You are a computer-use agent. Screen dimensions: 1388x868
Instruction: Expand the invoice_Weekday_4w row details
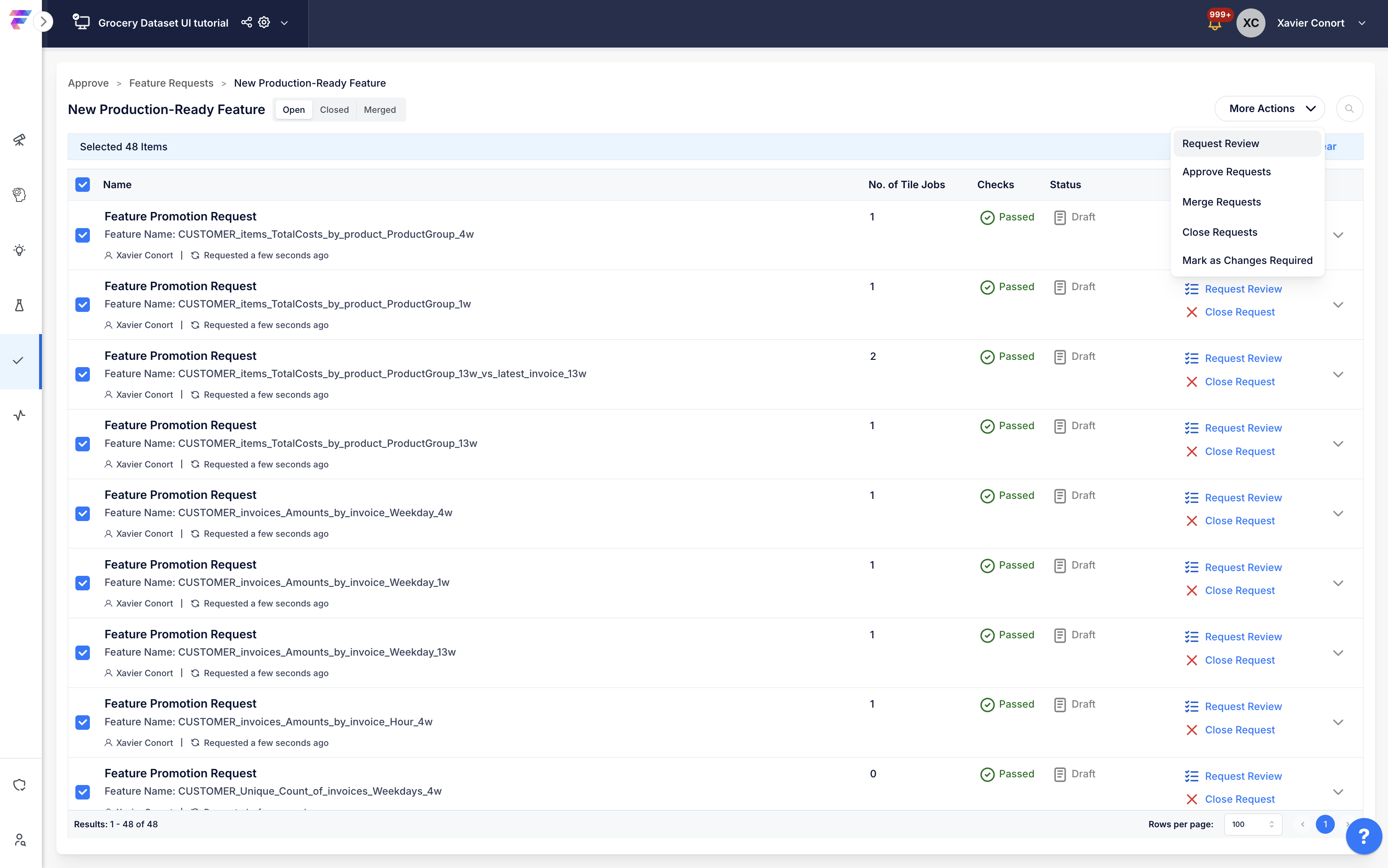coord(1338,513)
